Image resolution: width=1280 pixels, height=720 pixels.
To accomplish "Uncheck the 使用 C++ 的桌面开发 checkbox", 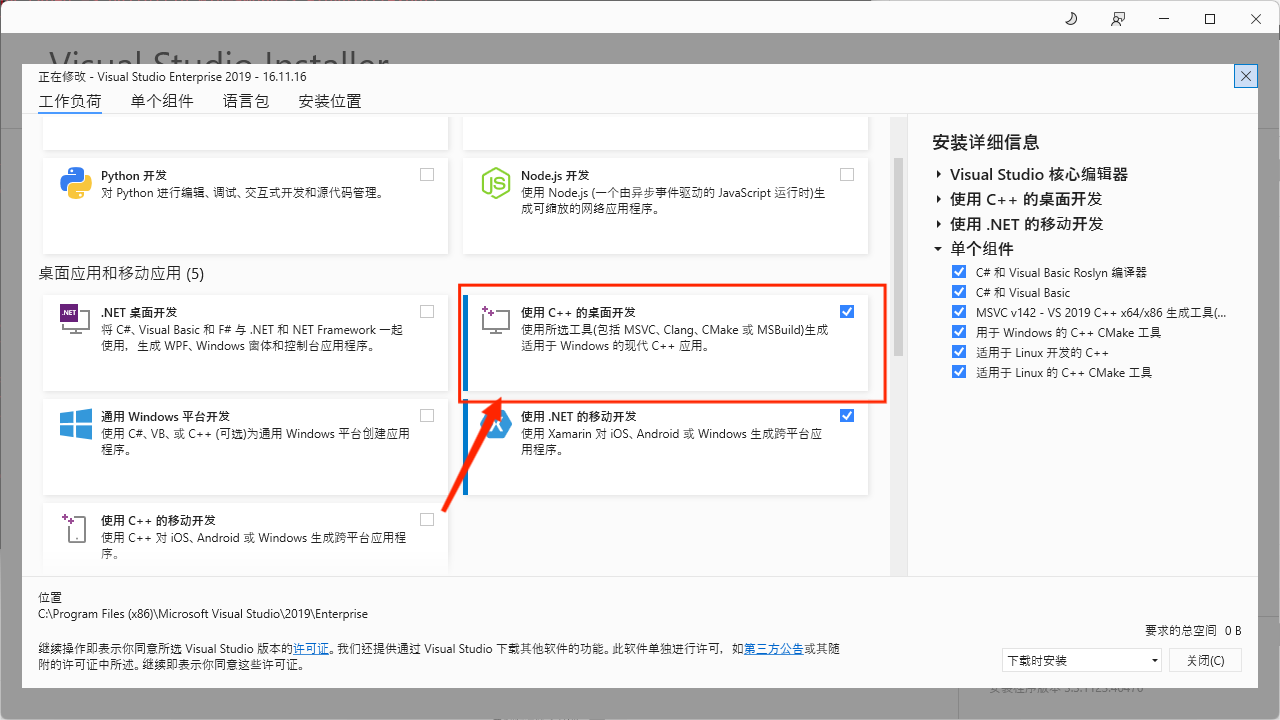I will click(847, 311).
